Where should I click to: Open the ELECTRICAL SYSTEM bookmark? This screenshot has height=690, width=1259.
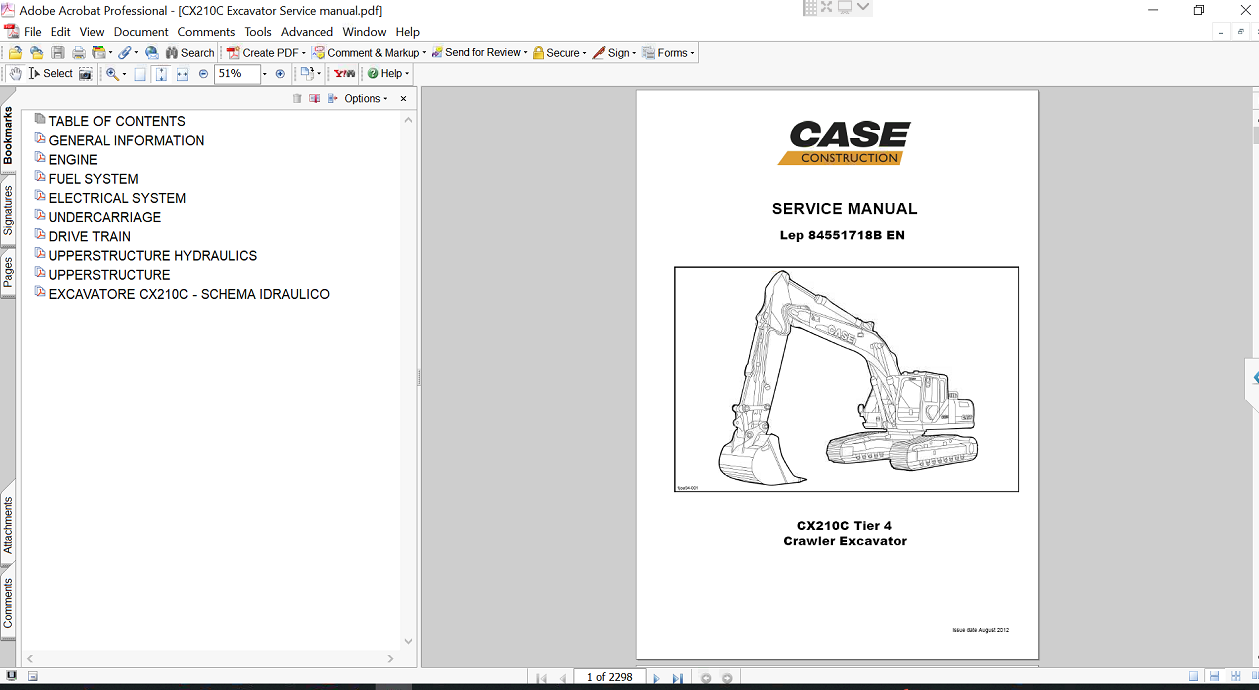pos(117,198)
